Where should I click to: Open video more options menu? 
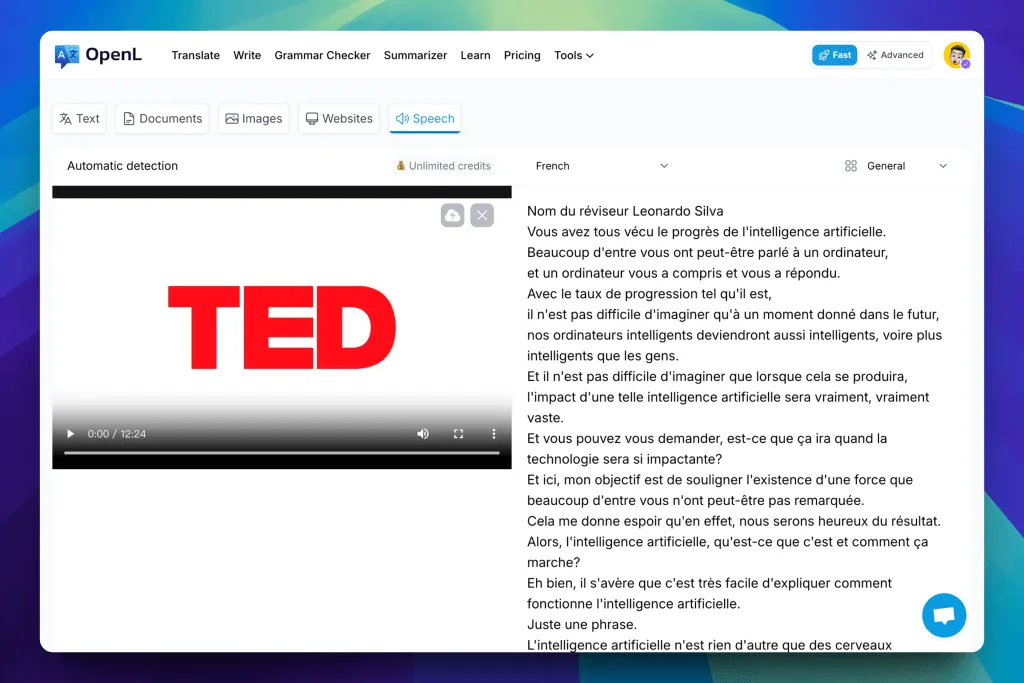point(494,434)
